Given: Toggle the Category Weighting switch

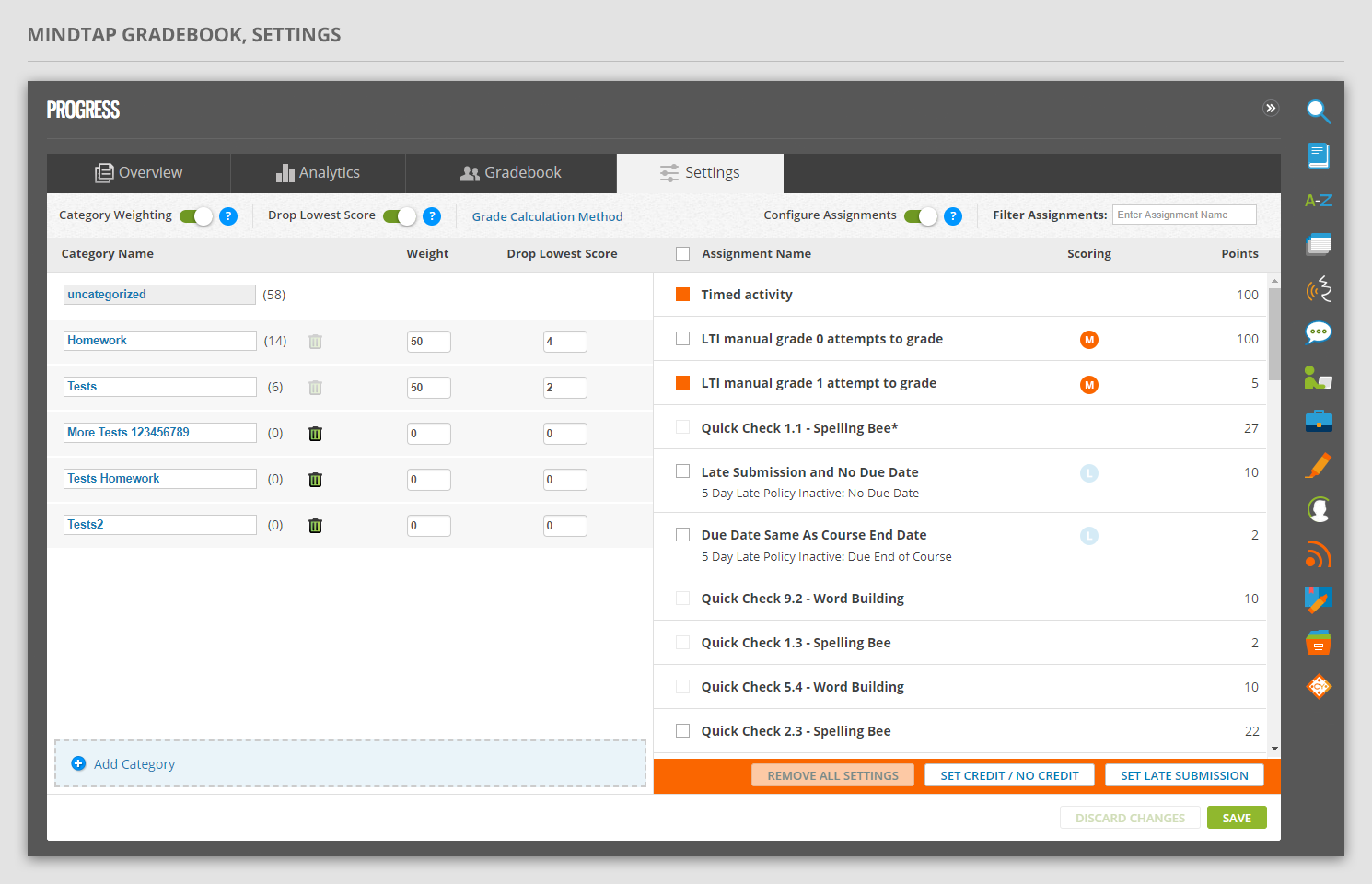Looking at the screenshot, I should pyautogui.click(x=196, y=216).
